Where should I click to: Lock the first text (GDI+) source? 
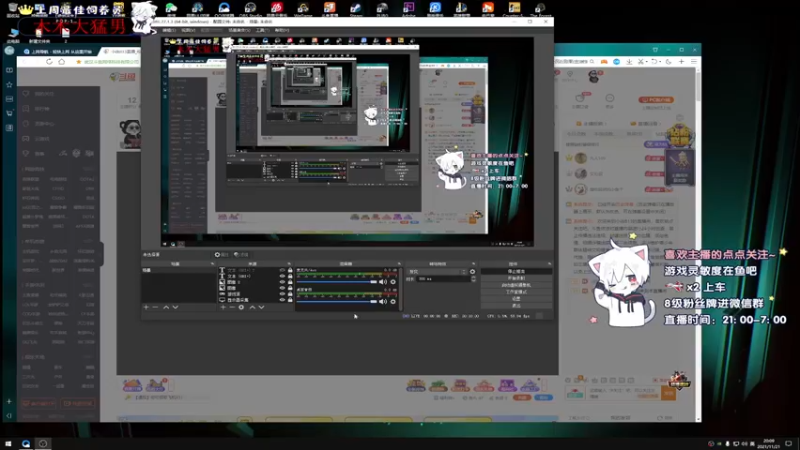tap(290, 270)
